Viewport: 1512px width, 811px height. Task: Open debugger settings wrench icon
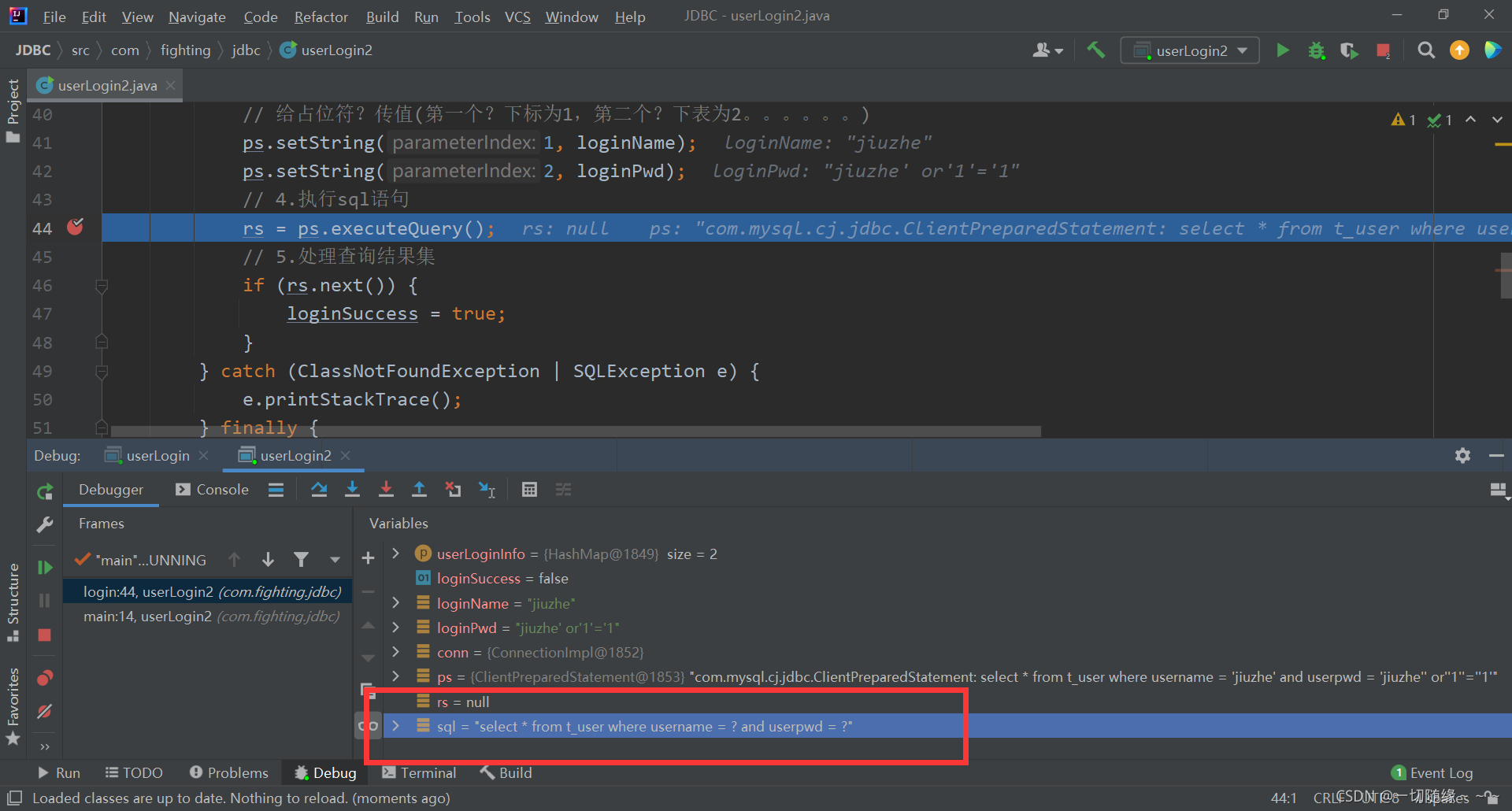[x=45, y=525]
